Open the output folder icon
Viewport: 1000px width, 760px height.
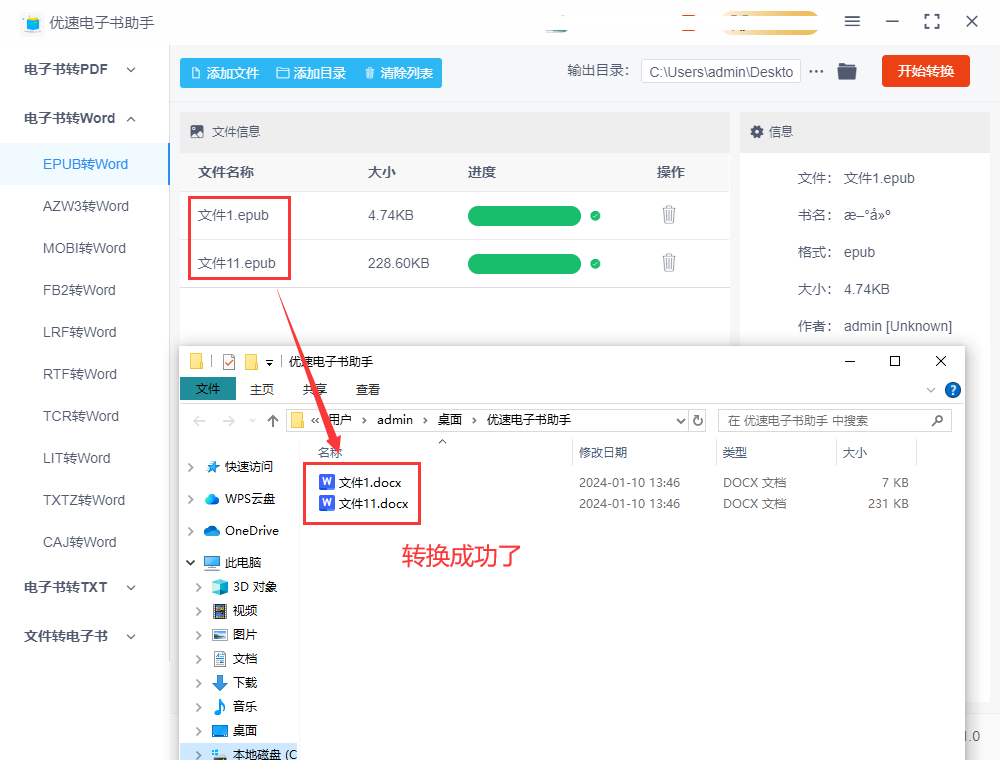[847, 71]
